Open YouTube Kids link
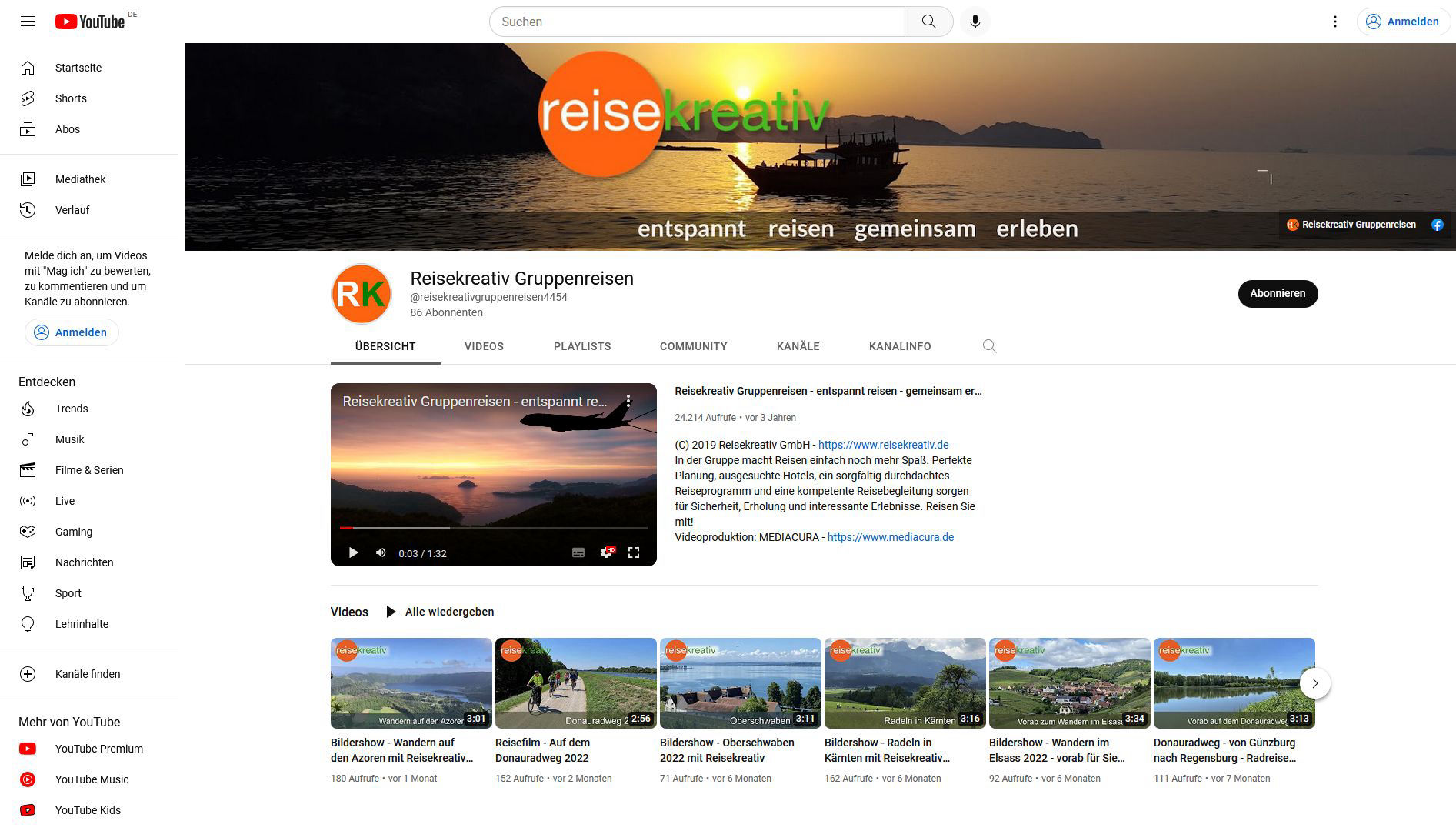This screenshot has width=1456, height=831. (x=89, y=810)
